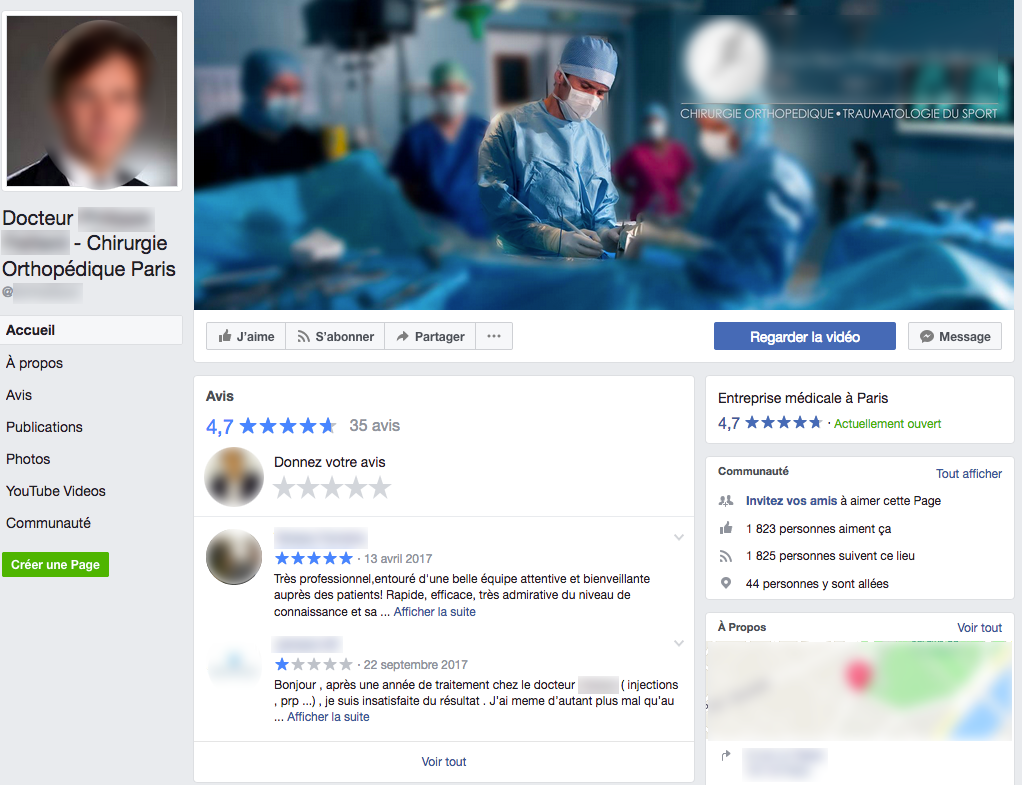The width and height of the screenshot is (1022, 785).
Task: Expand options chevron on 13 avril review
Action: [679, 537]
